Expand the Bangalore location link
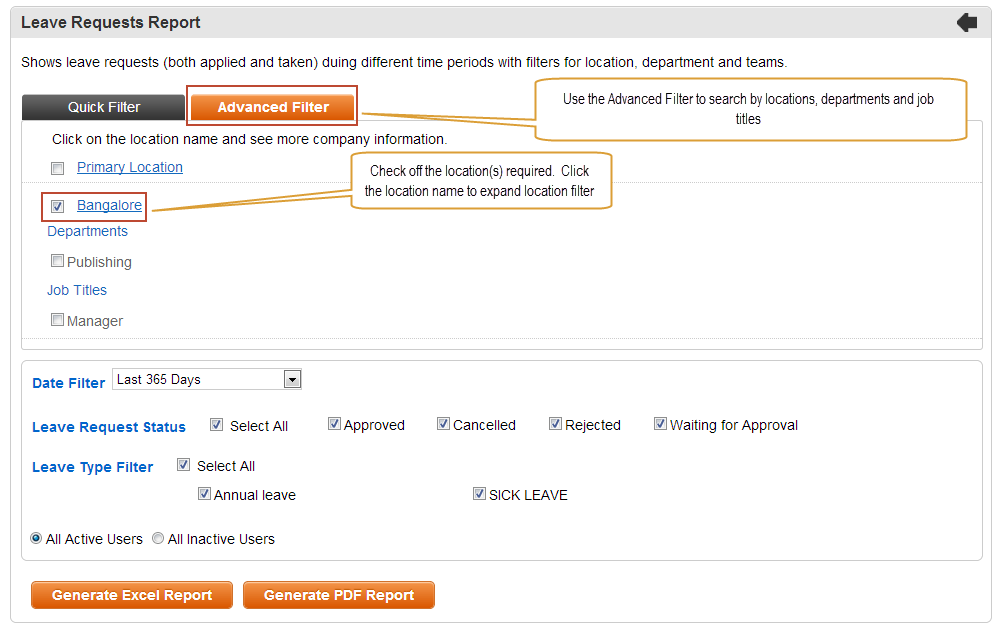 point(109,205)
